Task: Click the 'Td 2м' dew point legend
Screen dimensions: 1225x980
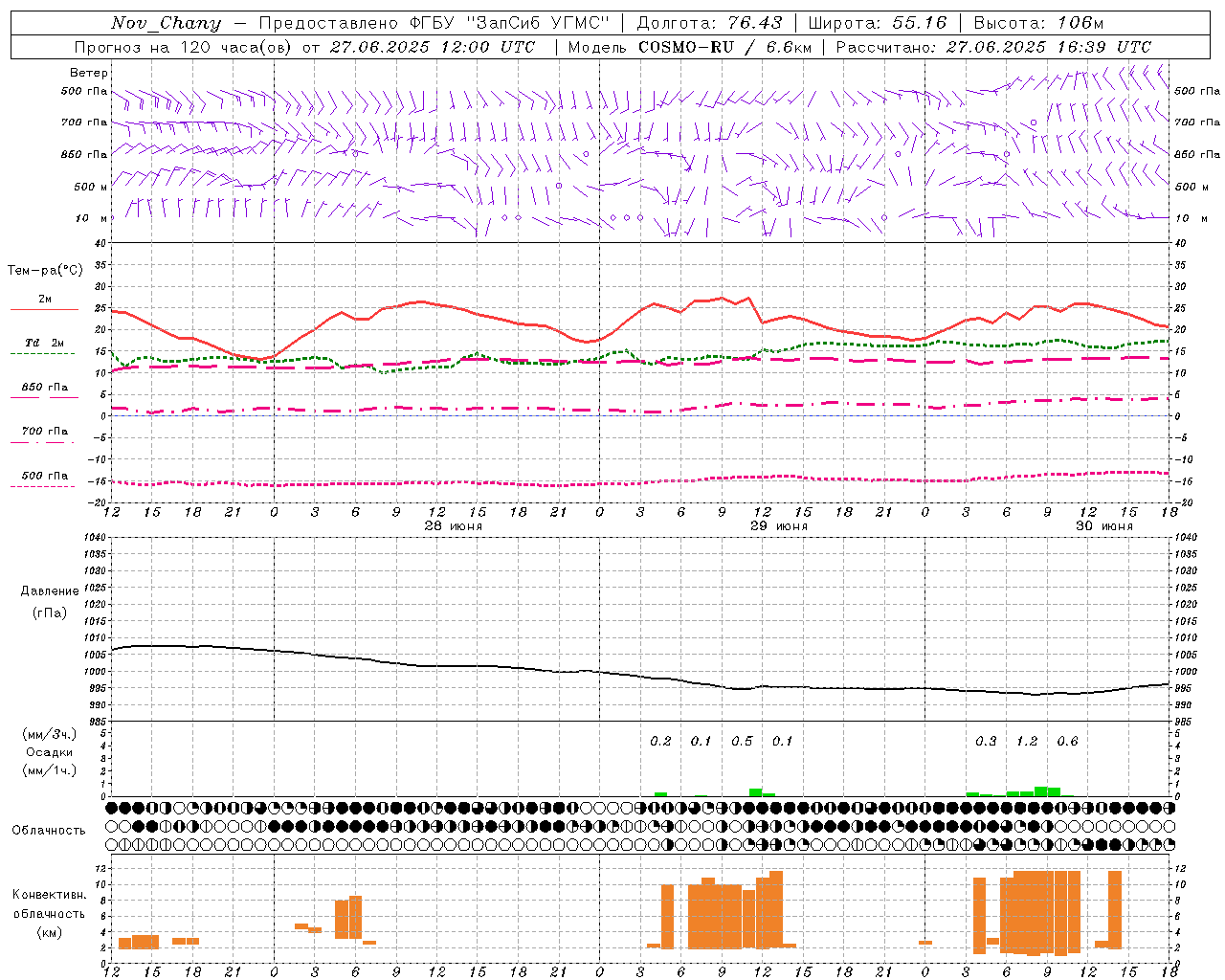Action: coord(44,343)
